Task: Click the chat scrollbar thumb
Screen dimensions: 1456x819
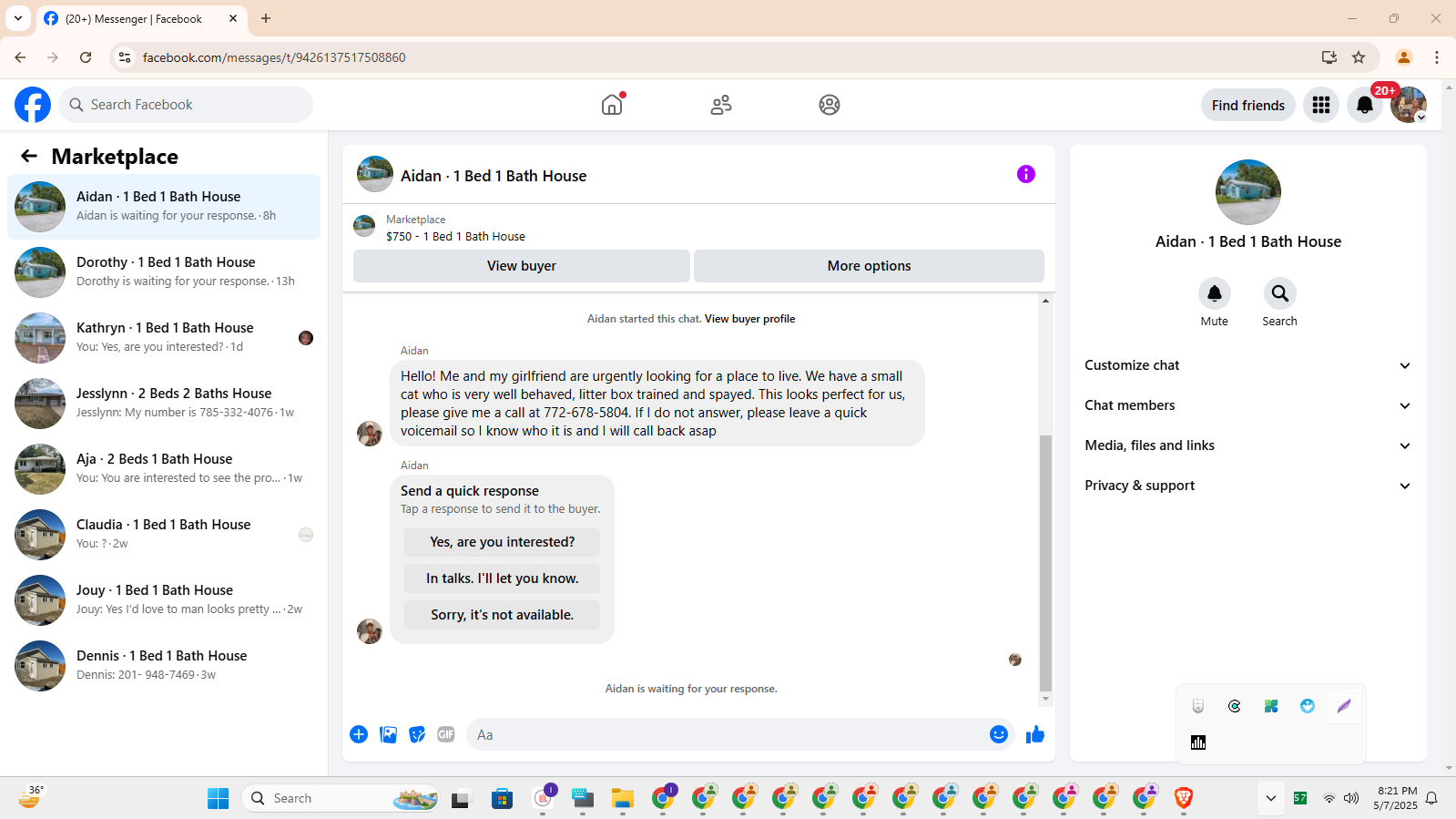Action: (1045, 562)
